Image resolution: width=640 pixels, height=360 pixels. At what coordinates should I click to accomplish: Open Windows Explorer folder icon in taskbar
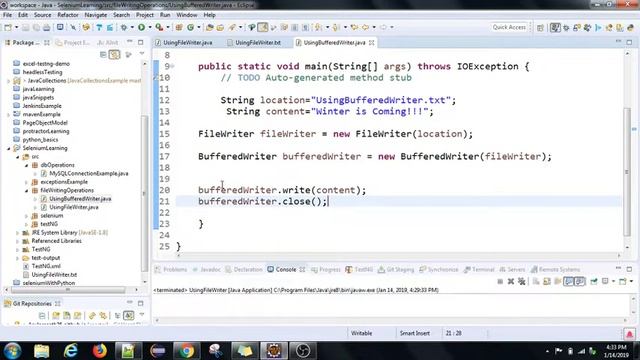[x=41, y=351]
